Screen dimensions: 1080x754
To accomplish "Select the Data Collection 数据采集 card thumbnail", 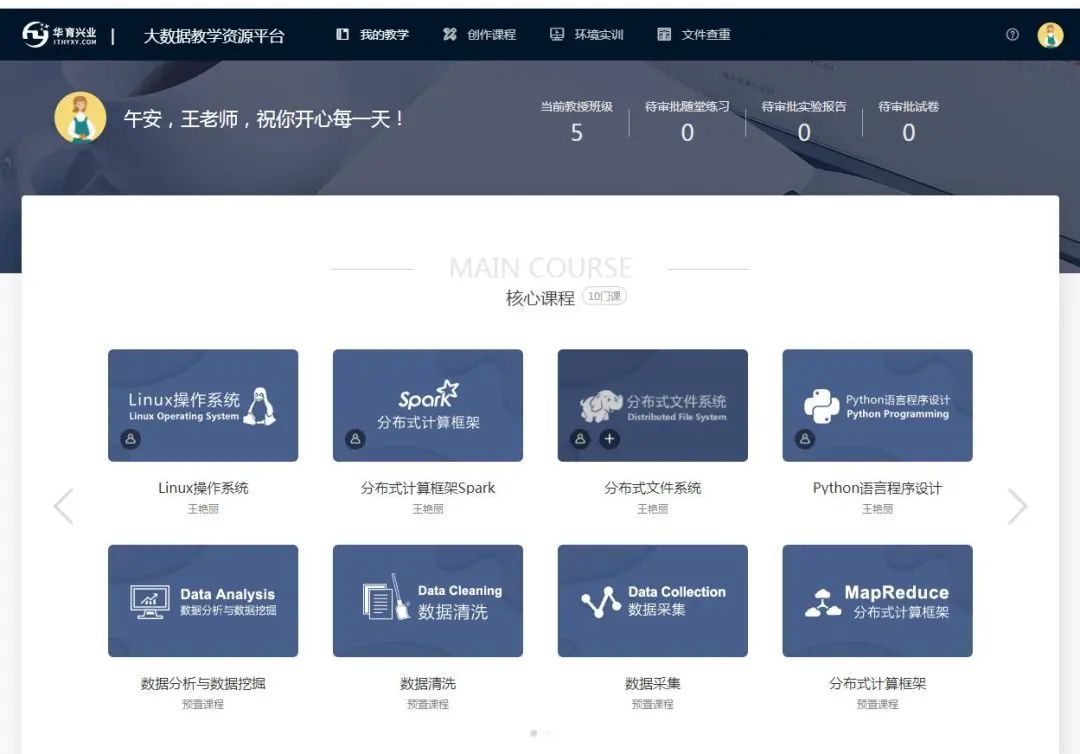I will [652, 600].
